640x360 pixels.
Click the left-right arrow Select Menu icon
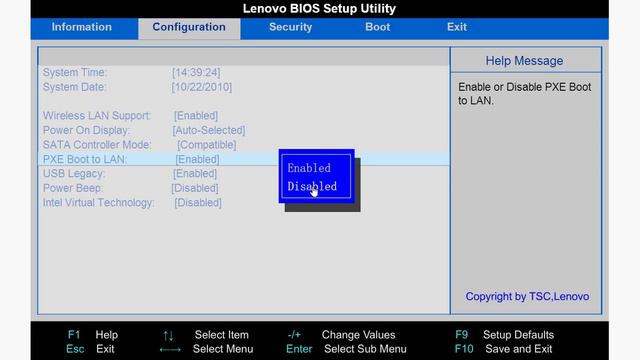click(170, 350)
